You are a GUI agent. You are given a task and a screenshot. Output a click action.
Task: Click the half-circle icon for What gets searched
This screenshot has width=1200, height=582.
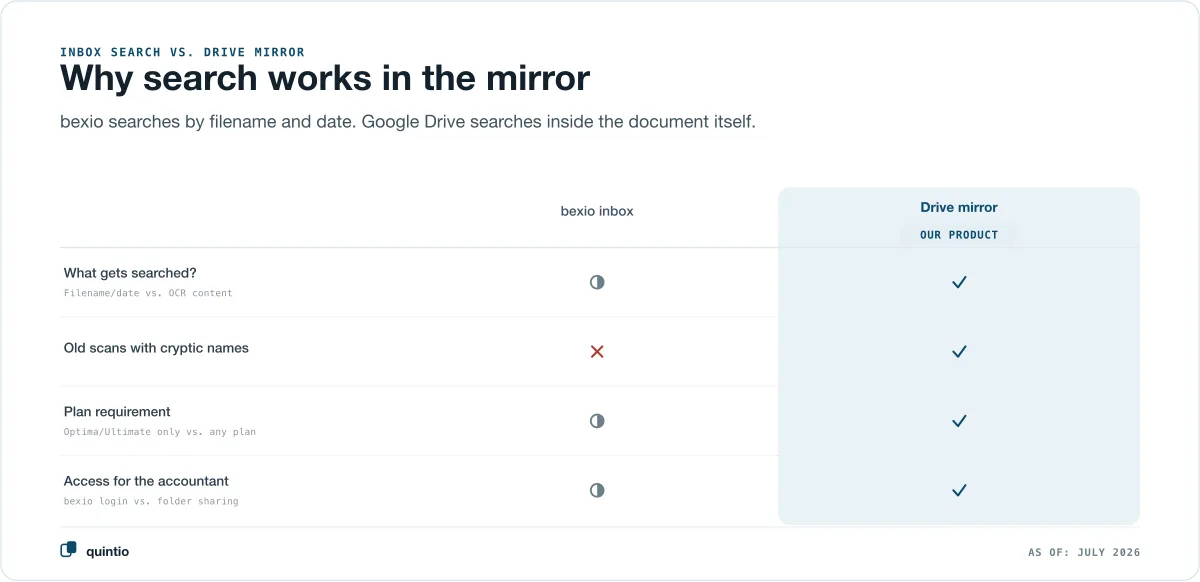[x=597, y=282]
